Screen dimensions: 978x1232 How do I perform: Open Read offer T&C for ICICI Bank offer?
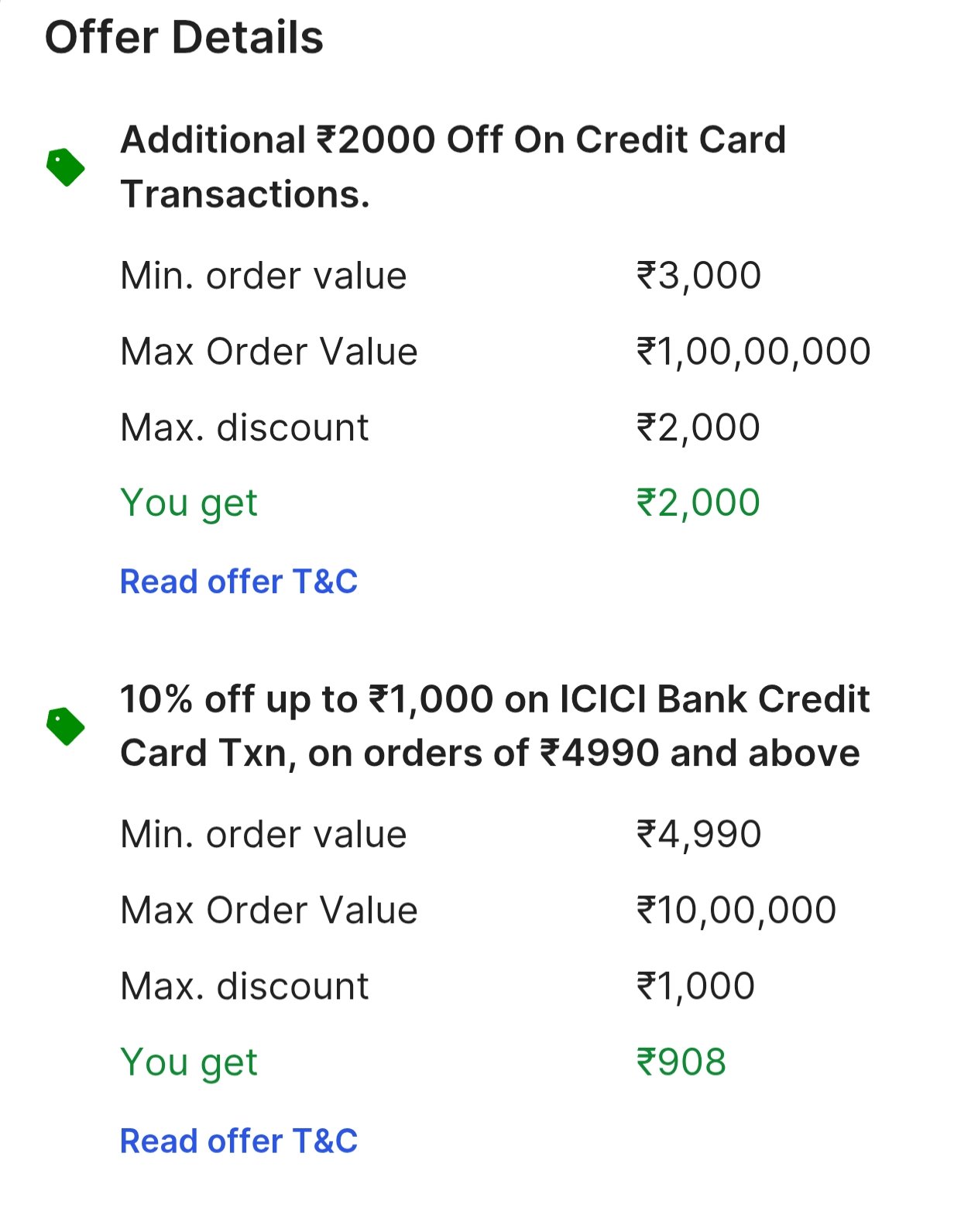(x=238, y=1141)
